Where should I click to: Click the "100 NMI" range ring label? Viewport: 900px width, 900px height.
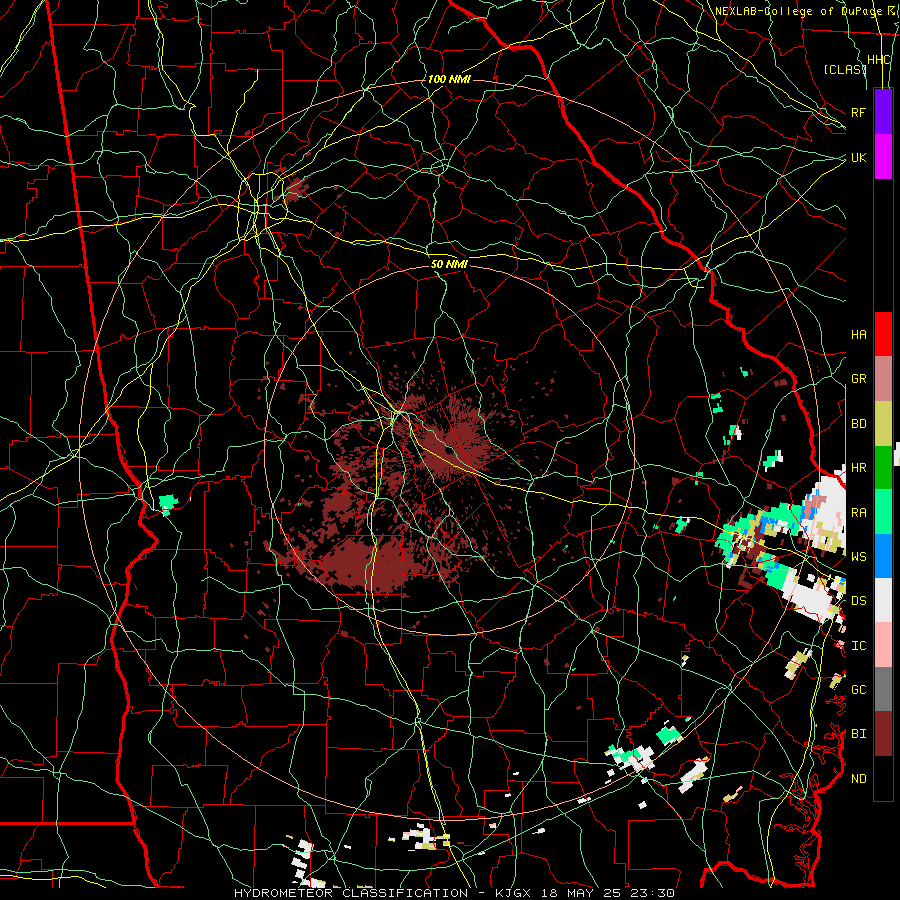(x=449, y=79)
